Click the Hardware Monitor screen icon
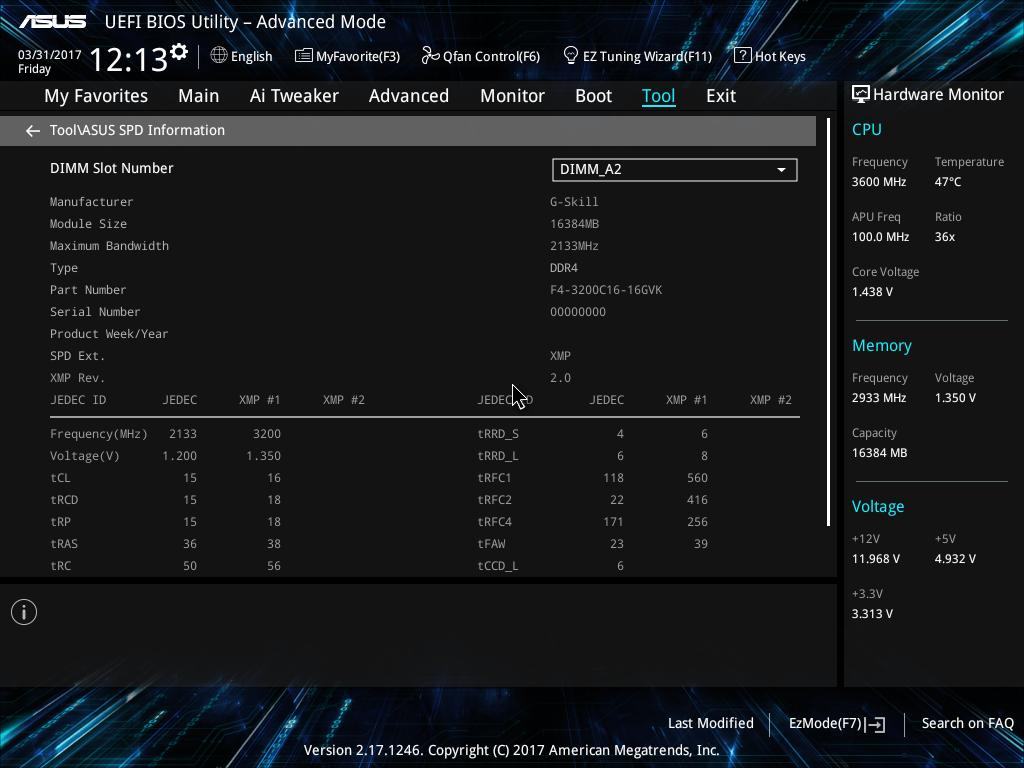 [x=861, y=95]
